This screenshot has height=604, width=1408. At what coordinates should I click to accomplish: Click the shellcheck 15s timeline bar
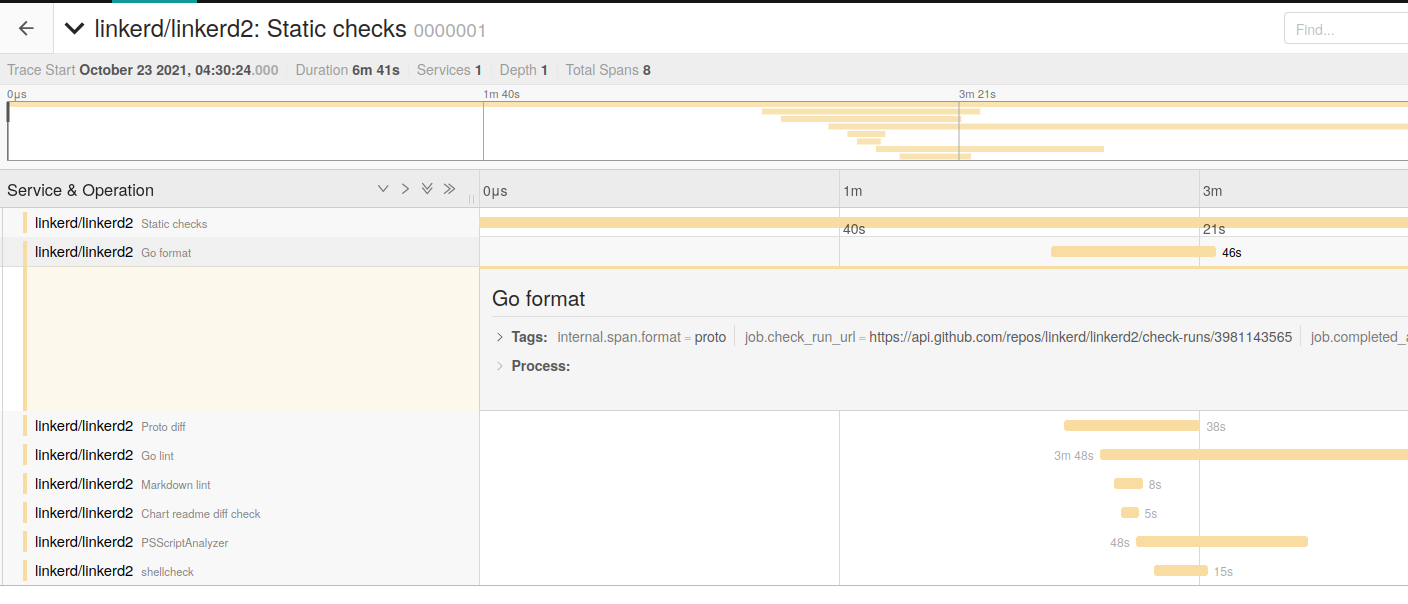1181,571
